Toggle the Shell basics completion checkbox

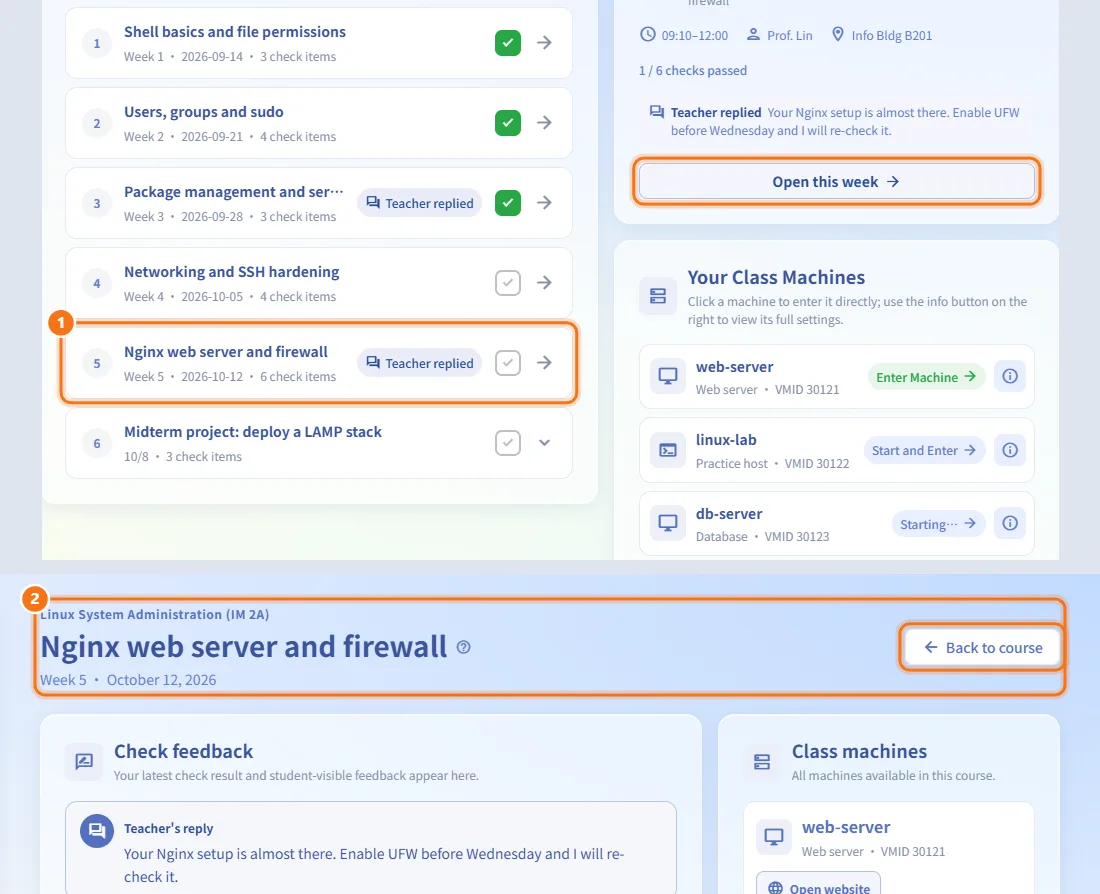508,43
